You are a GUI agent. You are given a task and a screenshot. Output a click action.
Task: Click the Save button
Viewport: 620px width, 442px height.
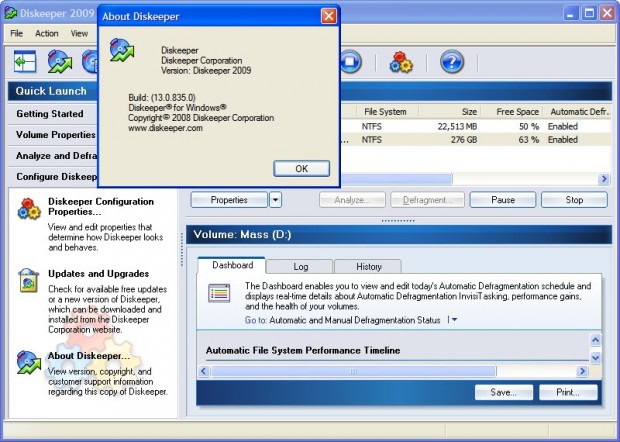point(504,392)
